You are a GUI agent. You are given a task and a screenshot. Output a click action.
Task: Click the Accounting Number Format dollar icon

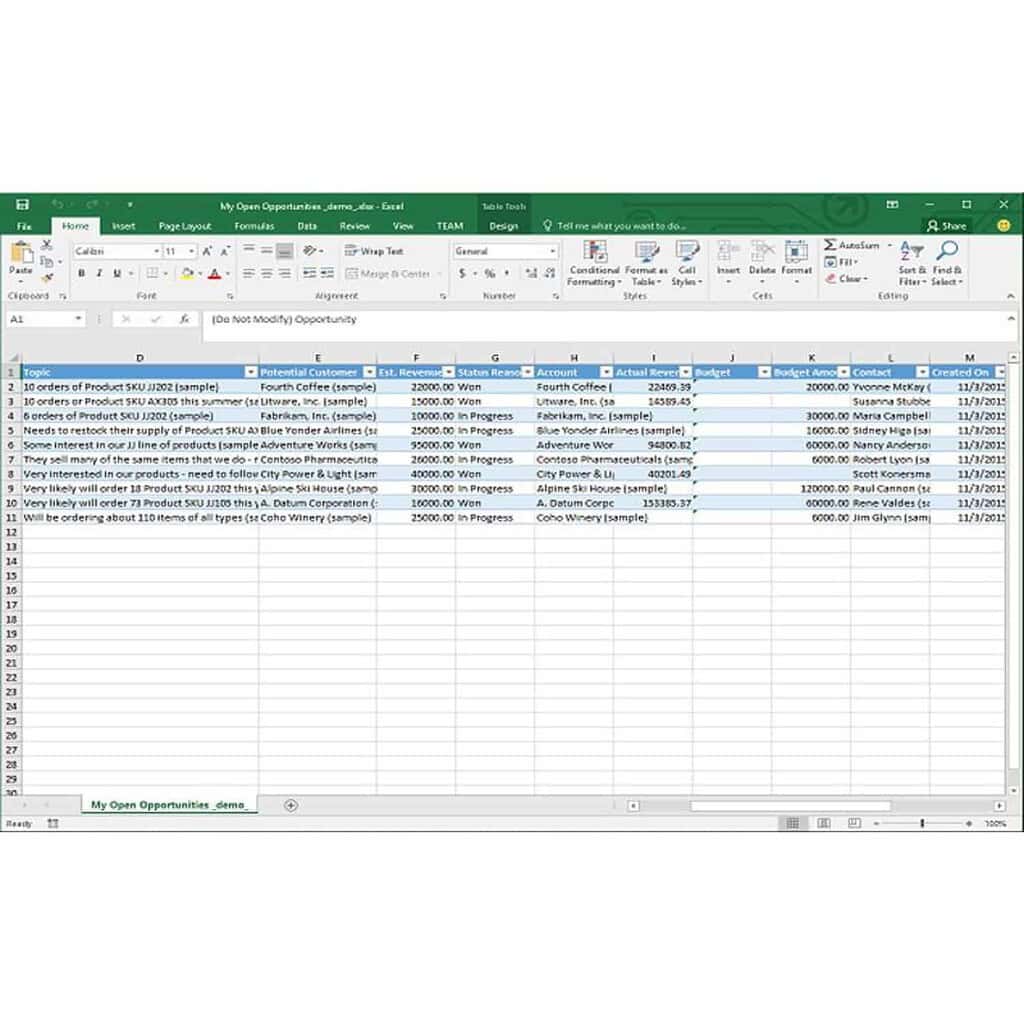(462, 274)
